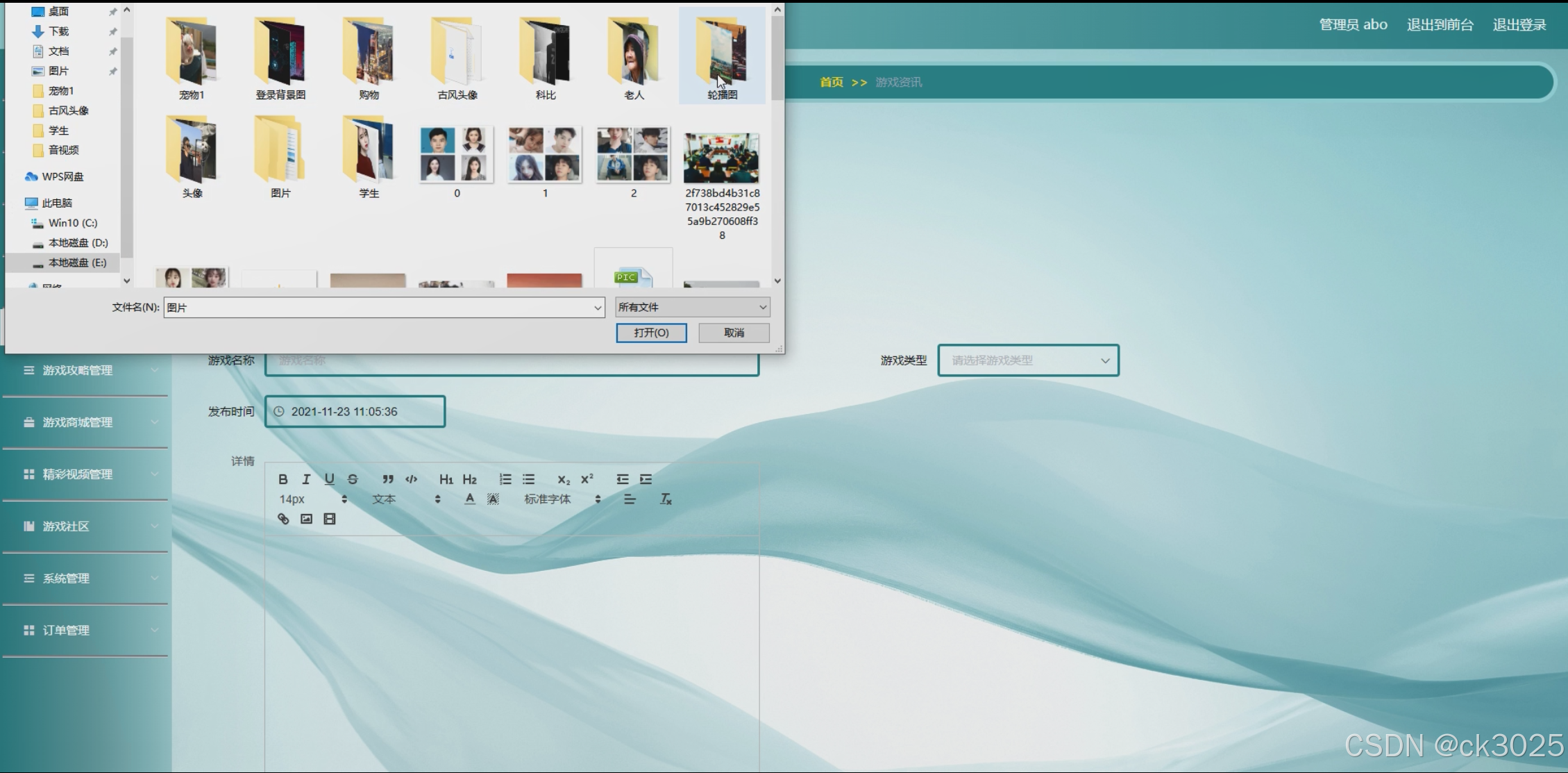The height and width of the screenshot is (773, 1568).
Task: Toggle subscript formatting
Action: click(562, 479)
